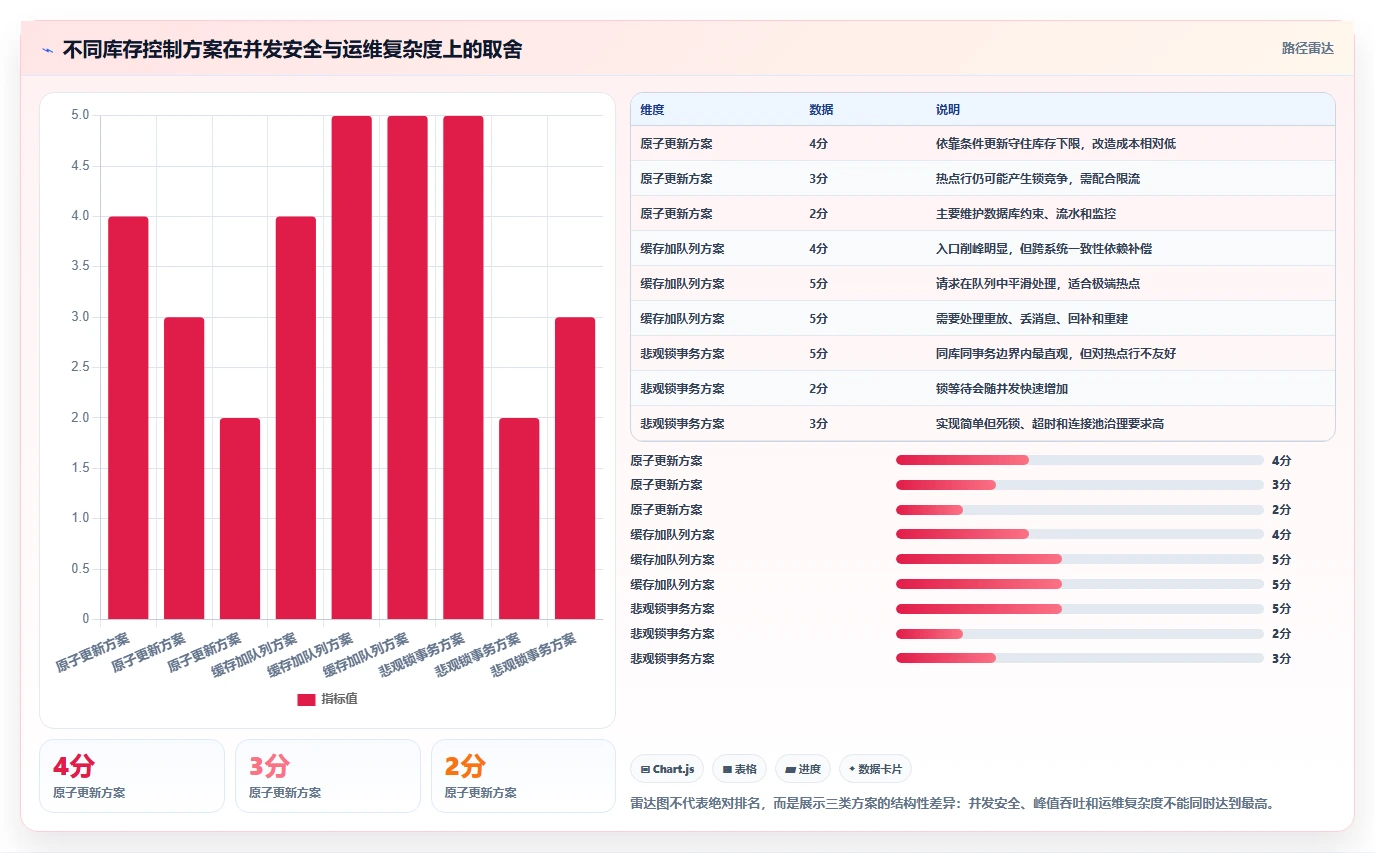Click the 悲观锁事务方案 progress bar showing 3分
1375x853 pixels.
tap(1080, 658)
